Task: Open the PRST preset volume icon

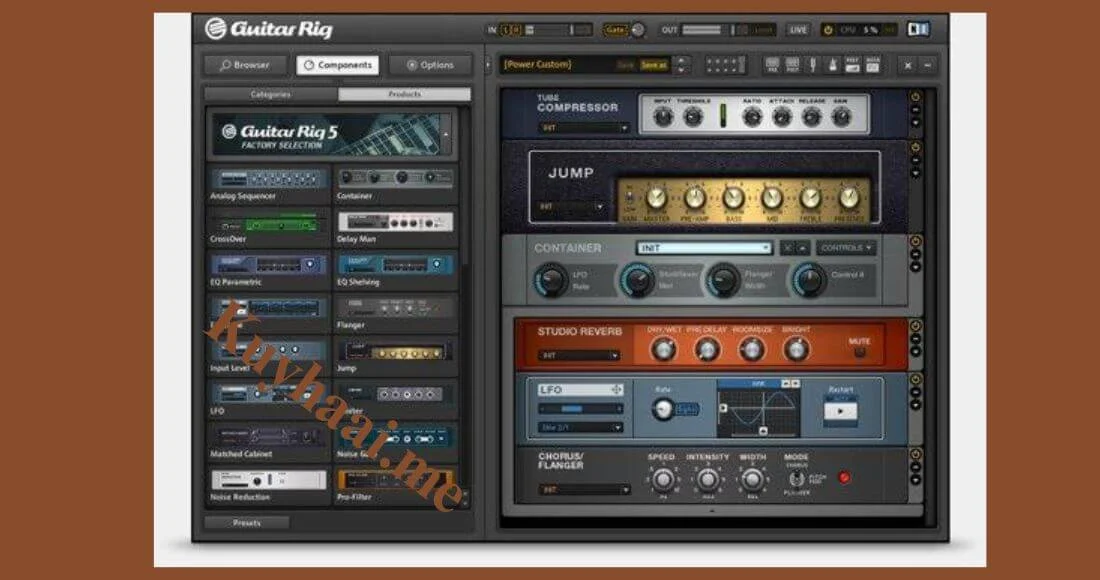Action: pos(852,65)
